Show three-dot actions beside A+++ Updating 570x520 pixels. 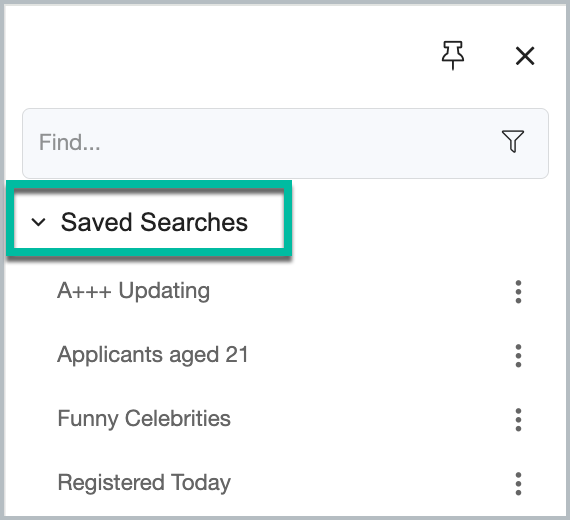[518, 292]
